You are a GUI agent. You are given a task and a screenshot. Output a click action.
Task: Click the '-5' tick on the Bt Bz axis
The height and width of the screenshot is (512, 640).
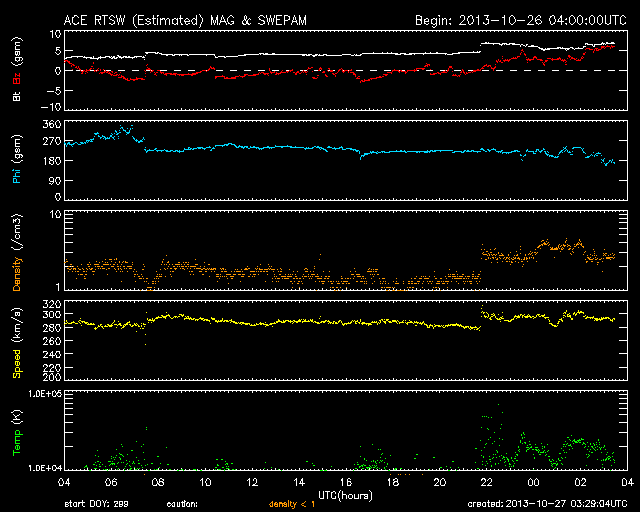(x=54, y=90)
